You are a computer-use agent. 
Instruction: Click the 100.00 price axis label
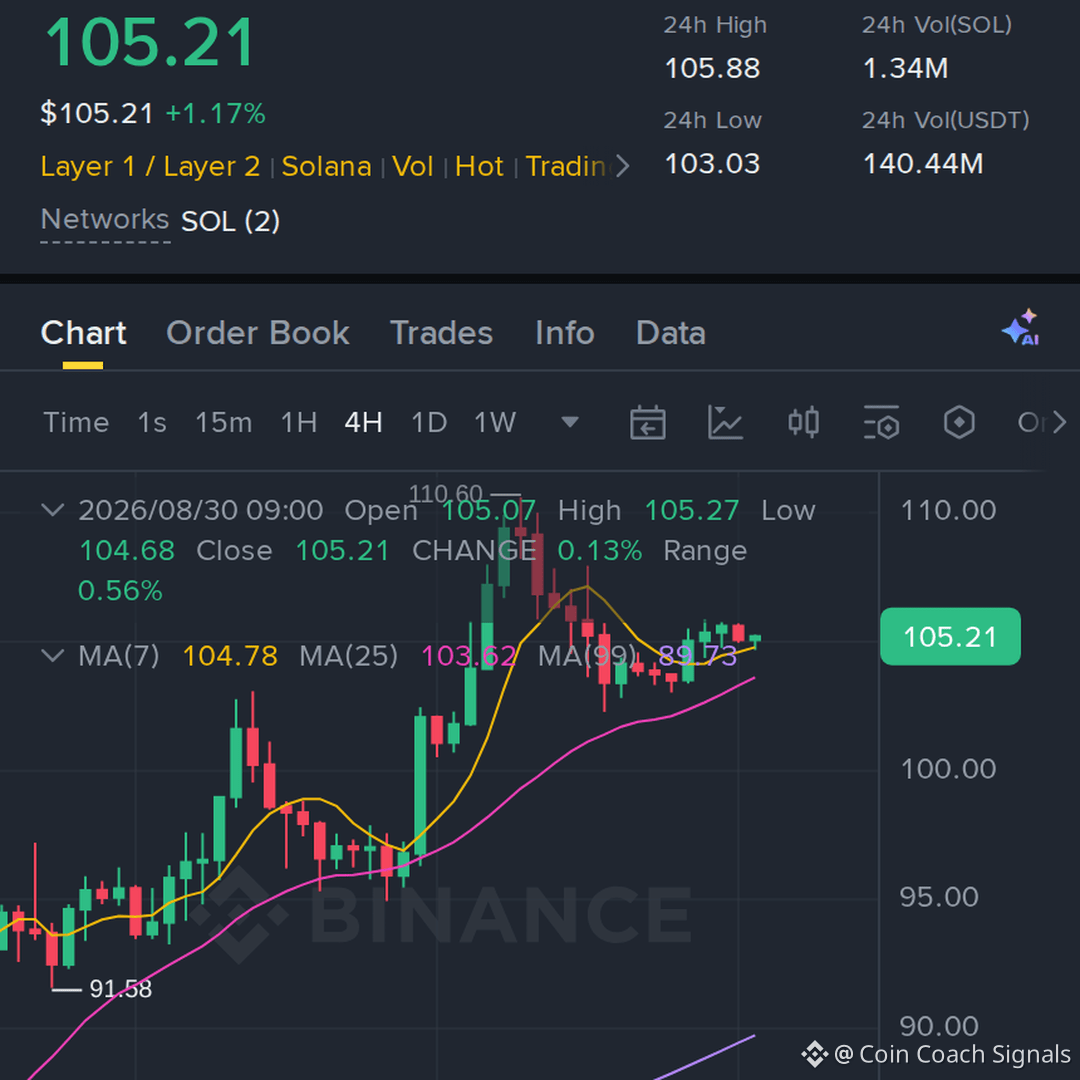click(948, 769)
